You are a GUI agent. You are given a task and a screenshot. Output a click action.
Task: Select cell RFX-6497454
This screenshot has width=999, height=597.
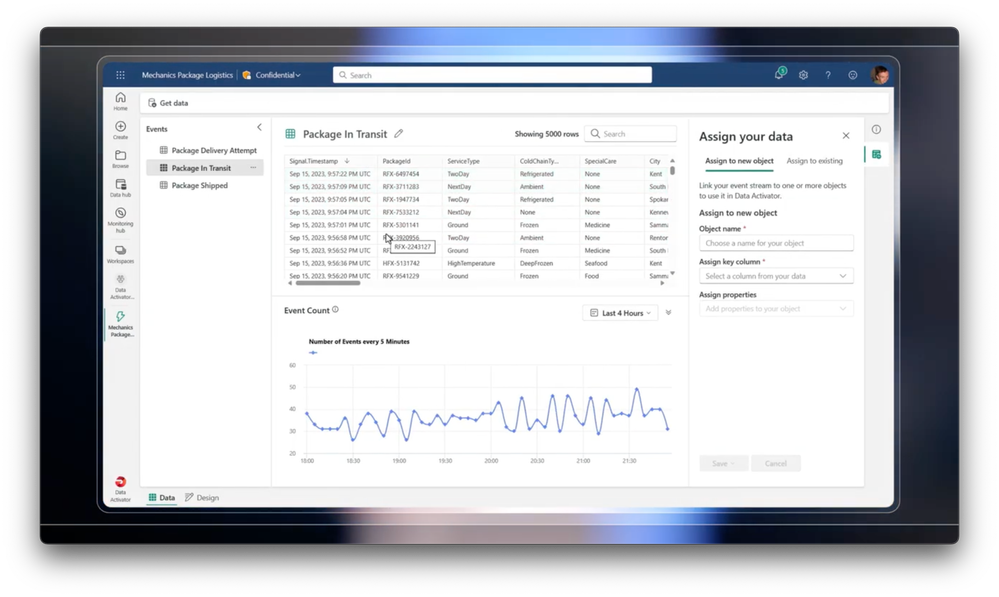point(401,174)
